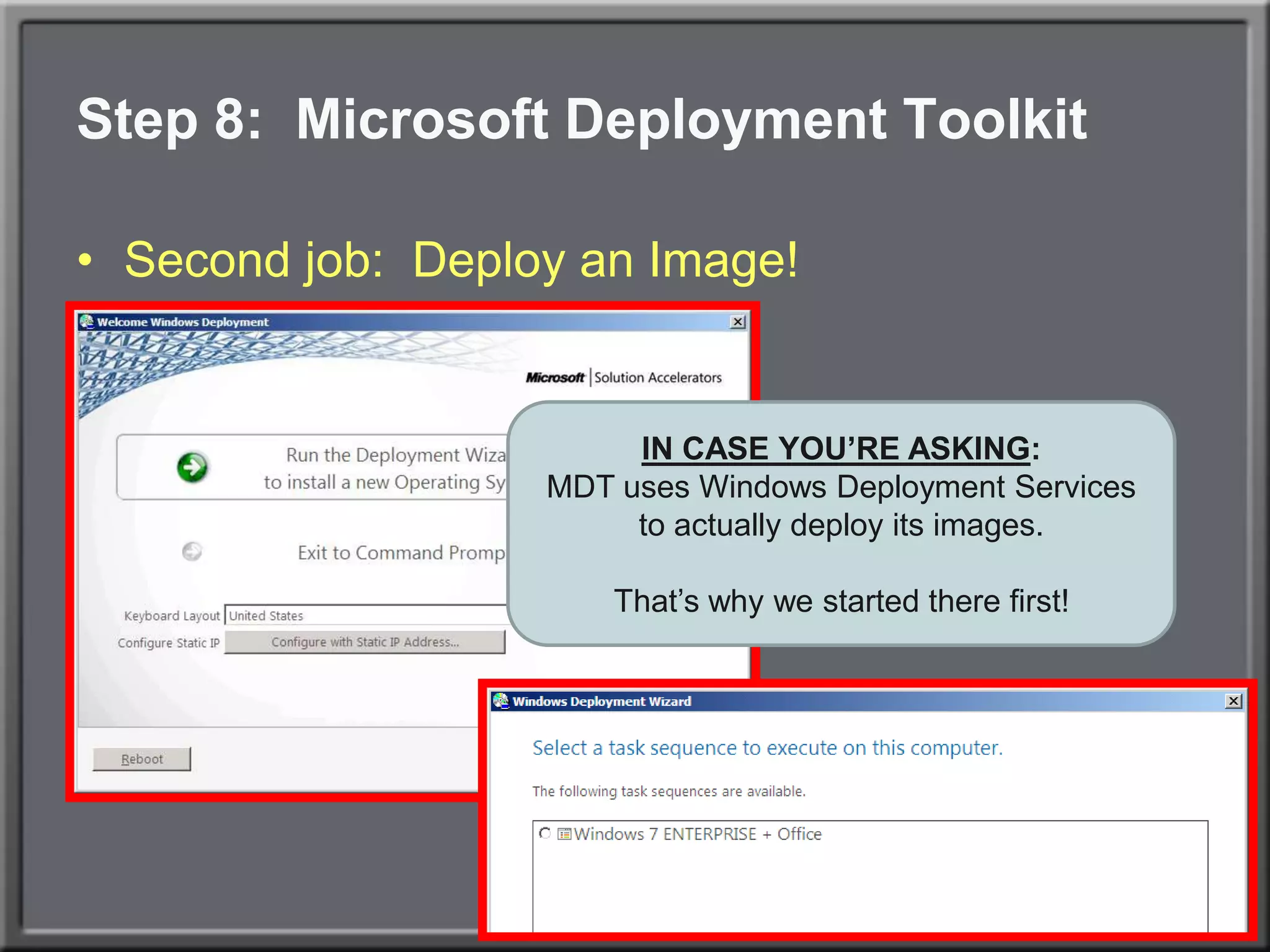The height and width of the screenshot is (952, 1270).
Task: Run the Deployment Wizard to install OS
Action: click(312, 467)
